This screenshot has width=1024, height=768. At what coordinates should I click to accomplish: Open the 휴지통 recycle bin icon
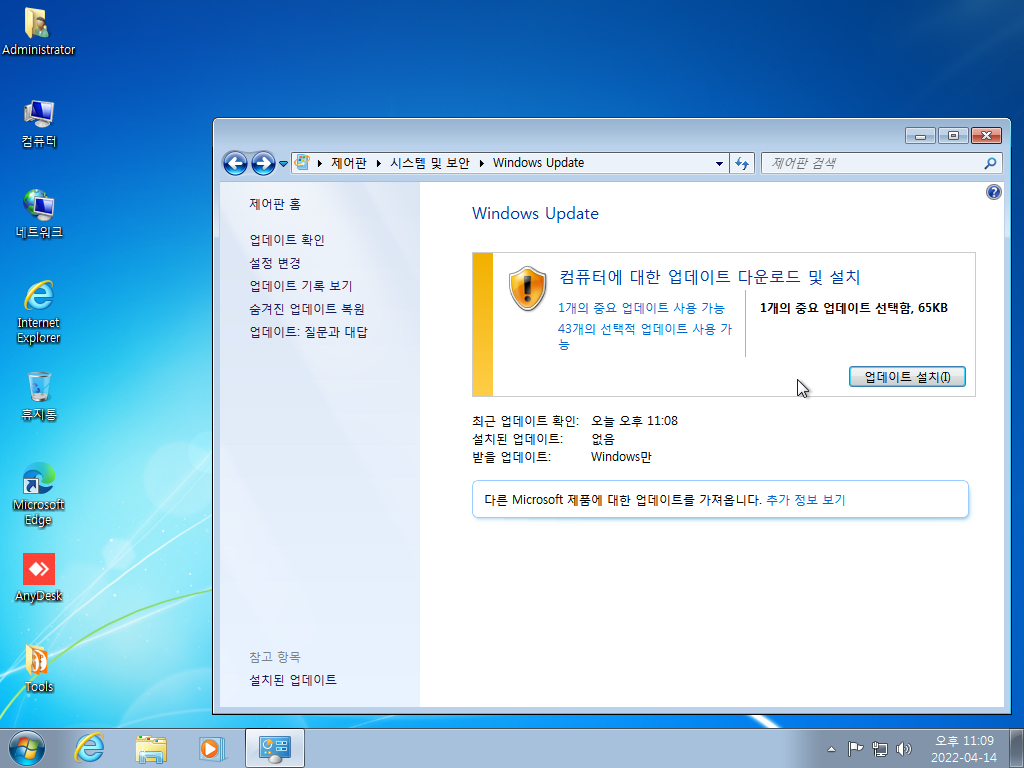coord(39,396)
